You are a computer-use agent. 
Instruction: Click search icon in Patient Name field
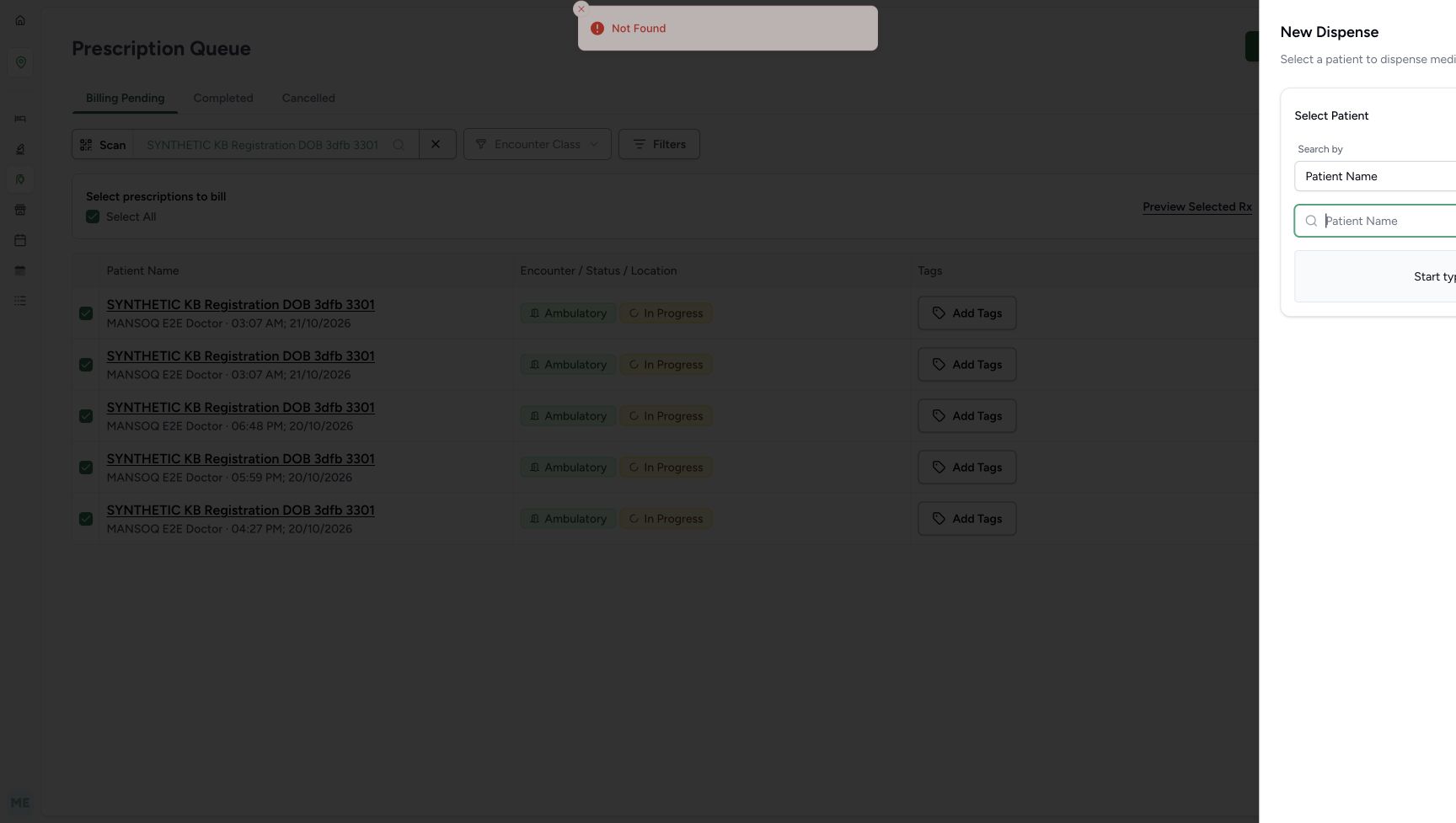[1311, 221]
